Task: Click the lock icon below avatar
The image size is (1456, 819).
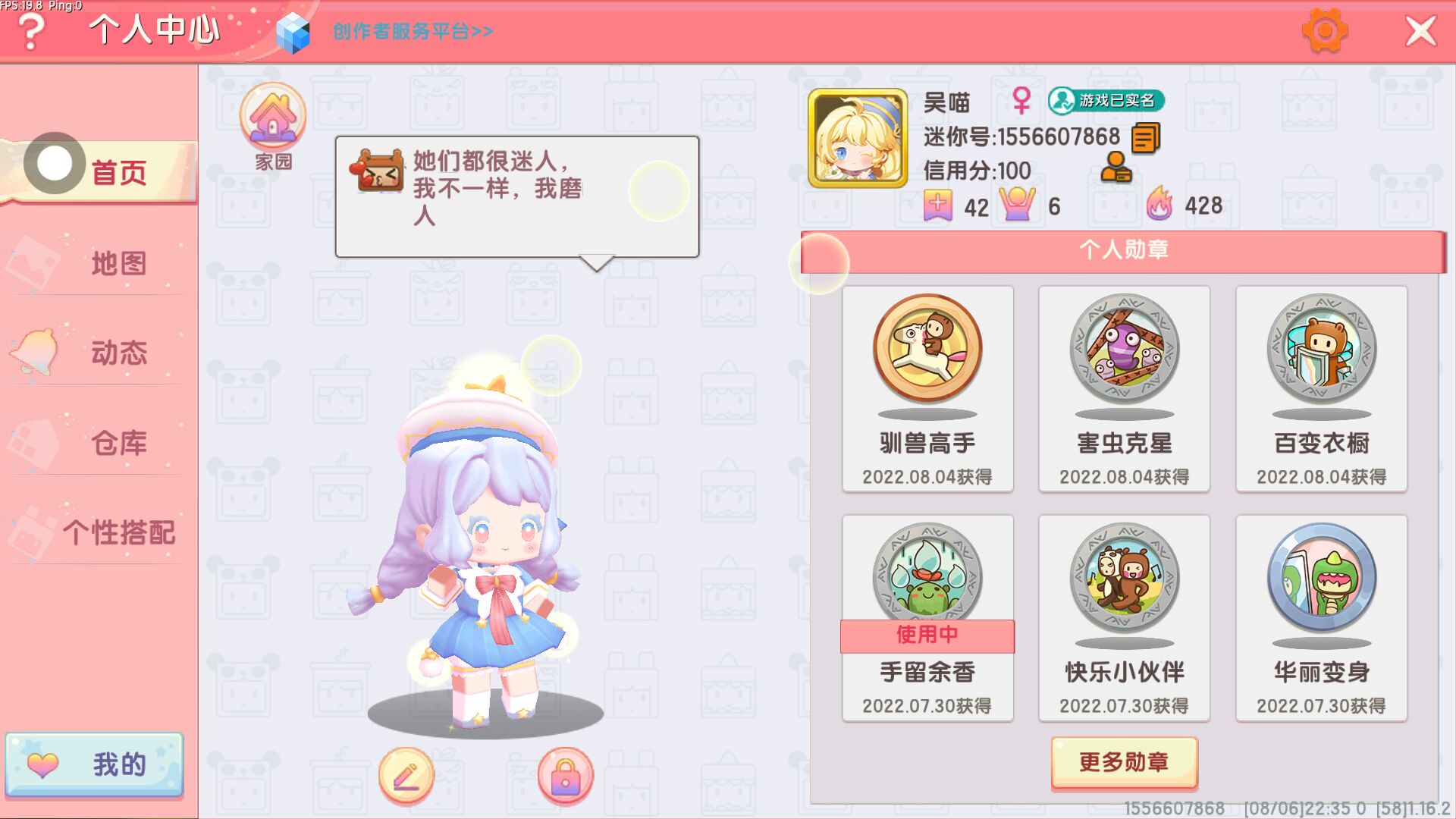Action: click(566, 776)
